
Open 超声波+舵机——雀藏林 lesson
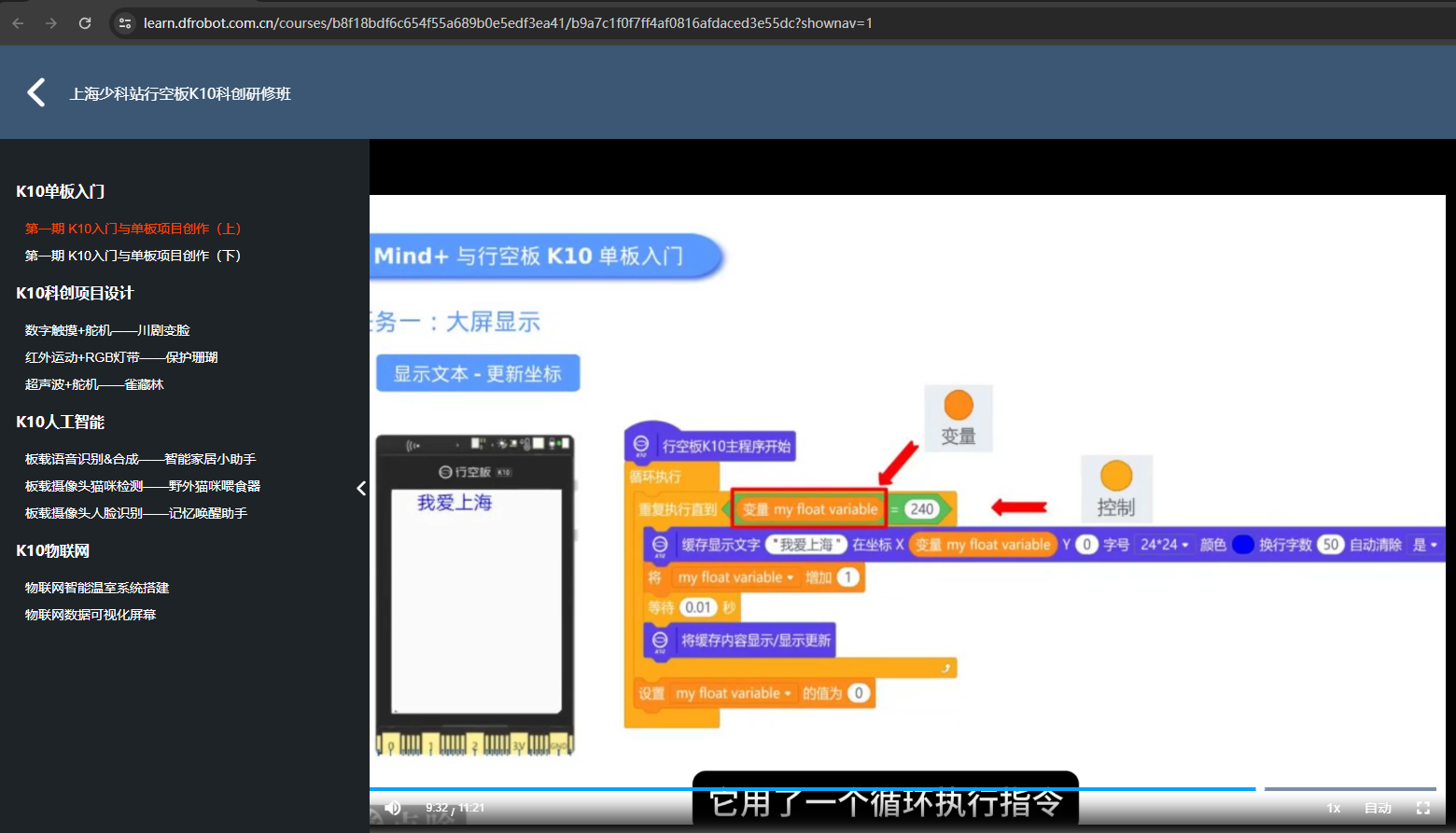coord(94,384)
